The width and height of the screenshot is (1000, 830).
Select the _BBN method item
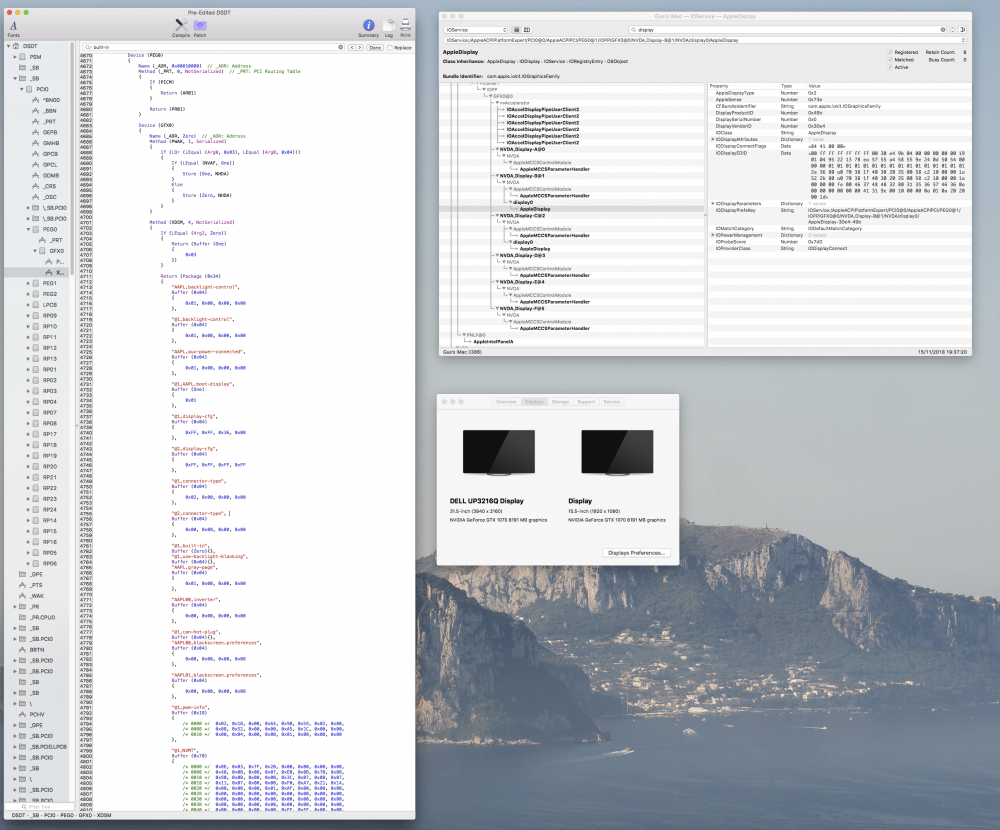tap(45, 111)
